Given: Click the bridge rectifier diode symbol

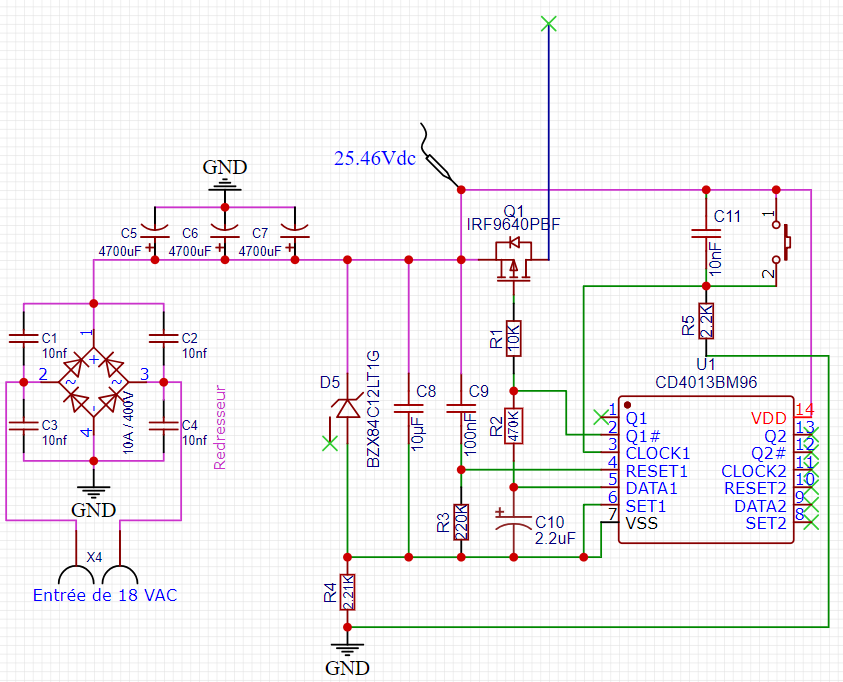Looking at the screenshot, I should (x=94, y=383).
